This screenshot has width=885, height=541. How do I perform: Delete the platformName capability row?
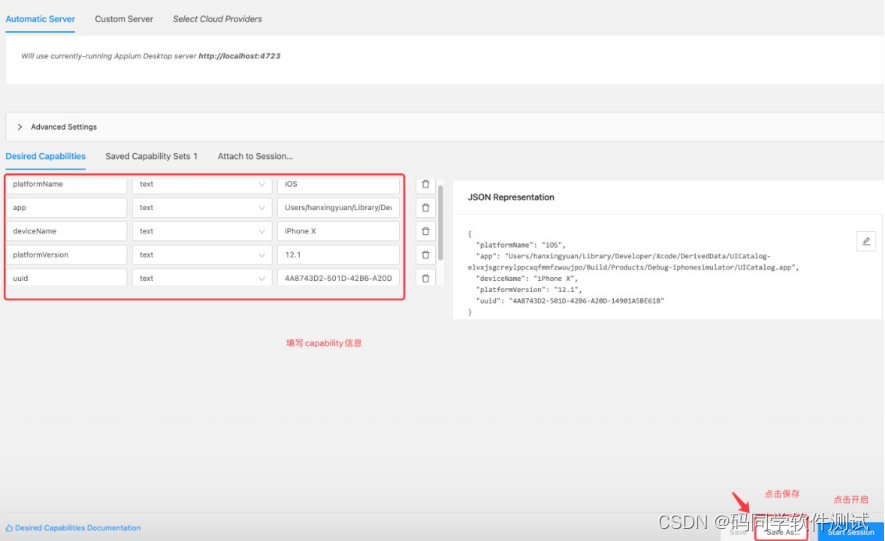(x=426, y=184)
